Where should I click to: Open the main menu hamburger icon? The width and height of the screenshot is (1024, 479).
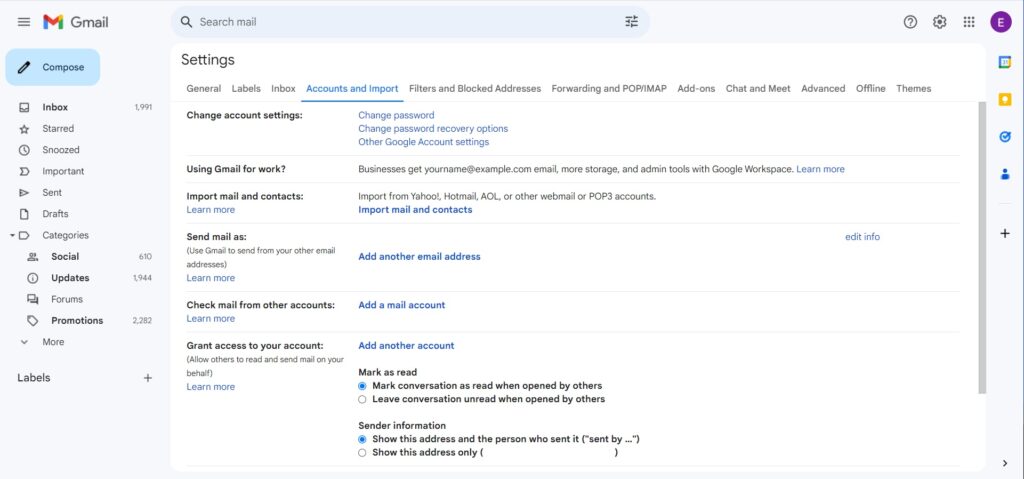(24, 22)
